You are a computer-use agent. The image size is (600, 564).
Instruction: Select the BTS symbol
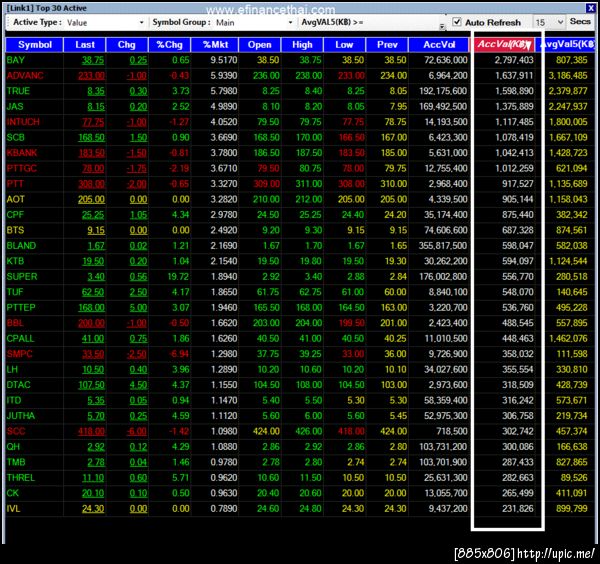(x=15, y=230)
